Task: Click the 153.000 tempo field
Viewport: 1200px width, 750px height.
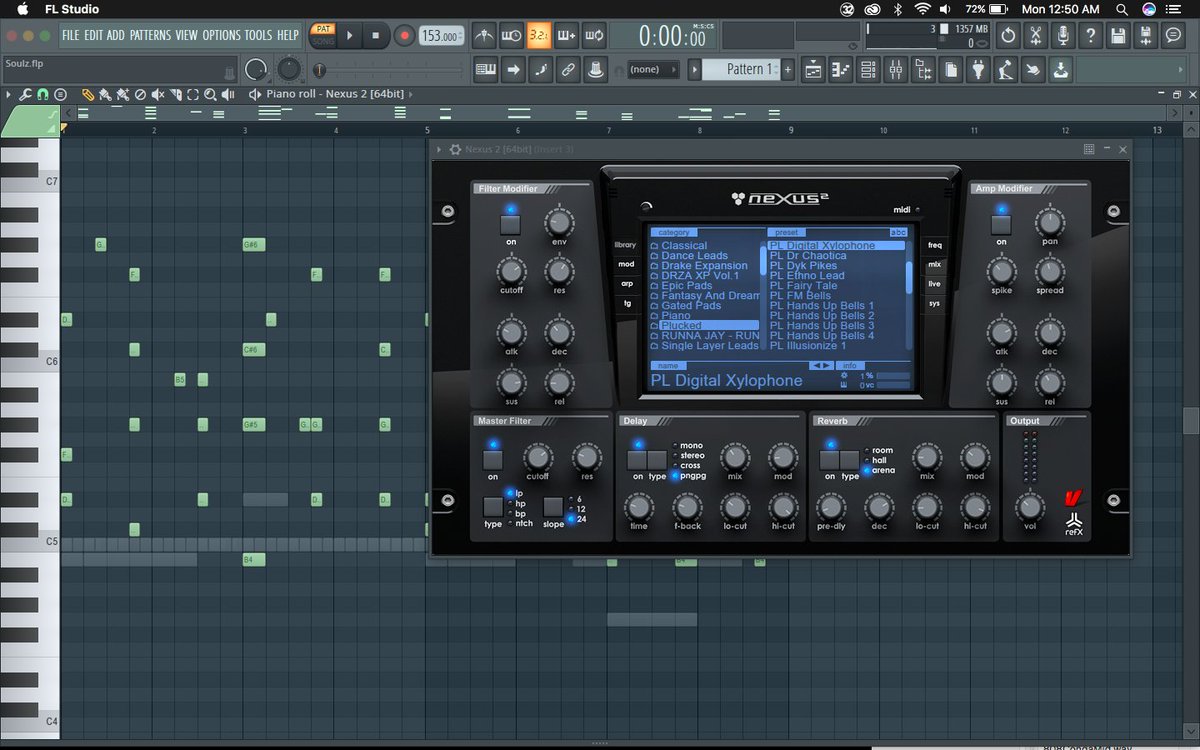Action: pyautogui.click(x=439, y=36)
